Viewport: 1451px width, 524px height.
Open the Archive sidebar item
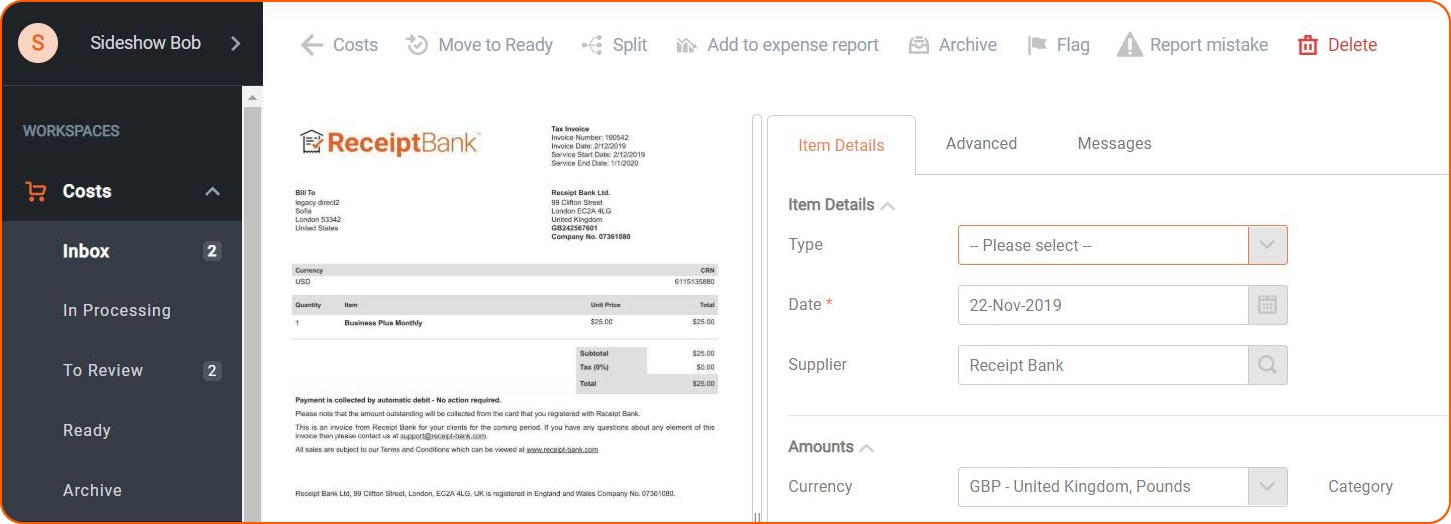click(x=122, y=490)
